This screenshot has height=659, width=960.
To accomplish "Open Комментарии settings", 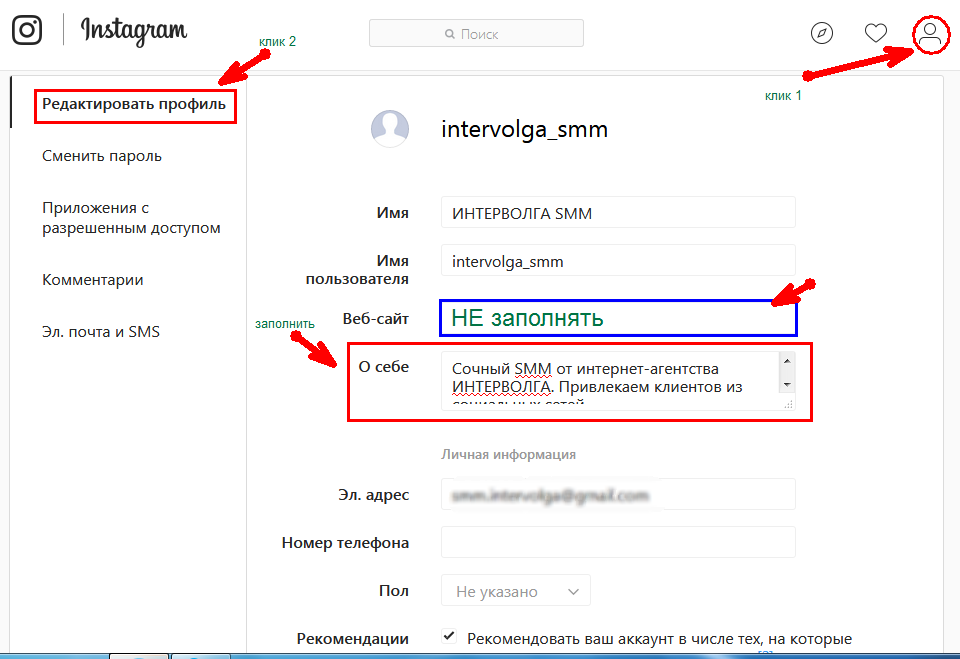I will 92,280.
